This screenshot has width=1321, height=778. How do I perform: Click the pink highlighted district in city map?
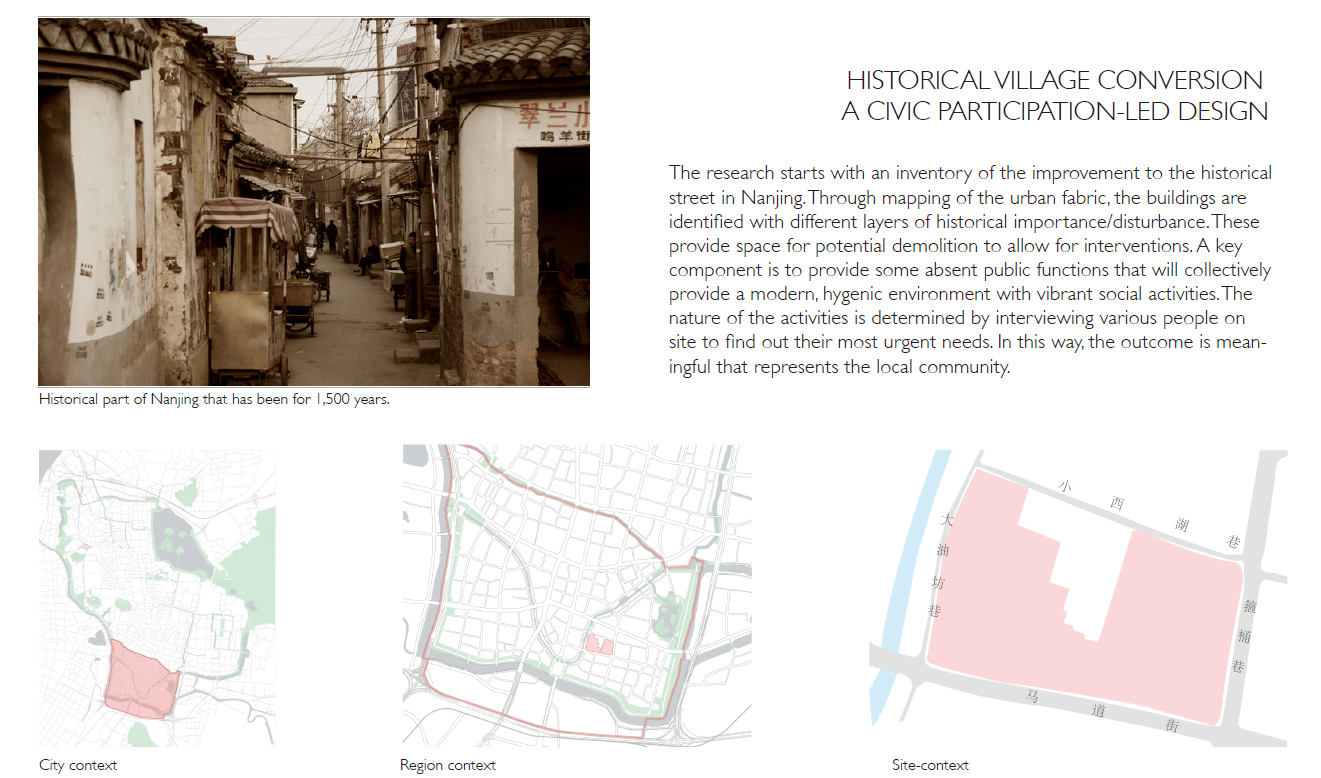[x=141, y=679]
